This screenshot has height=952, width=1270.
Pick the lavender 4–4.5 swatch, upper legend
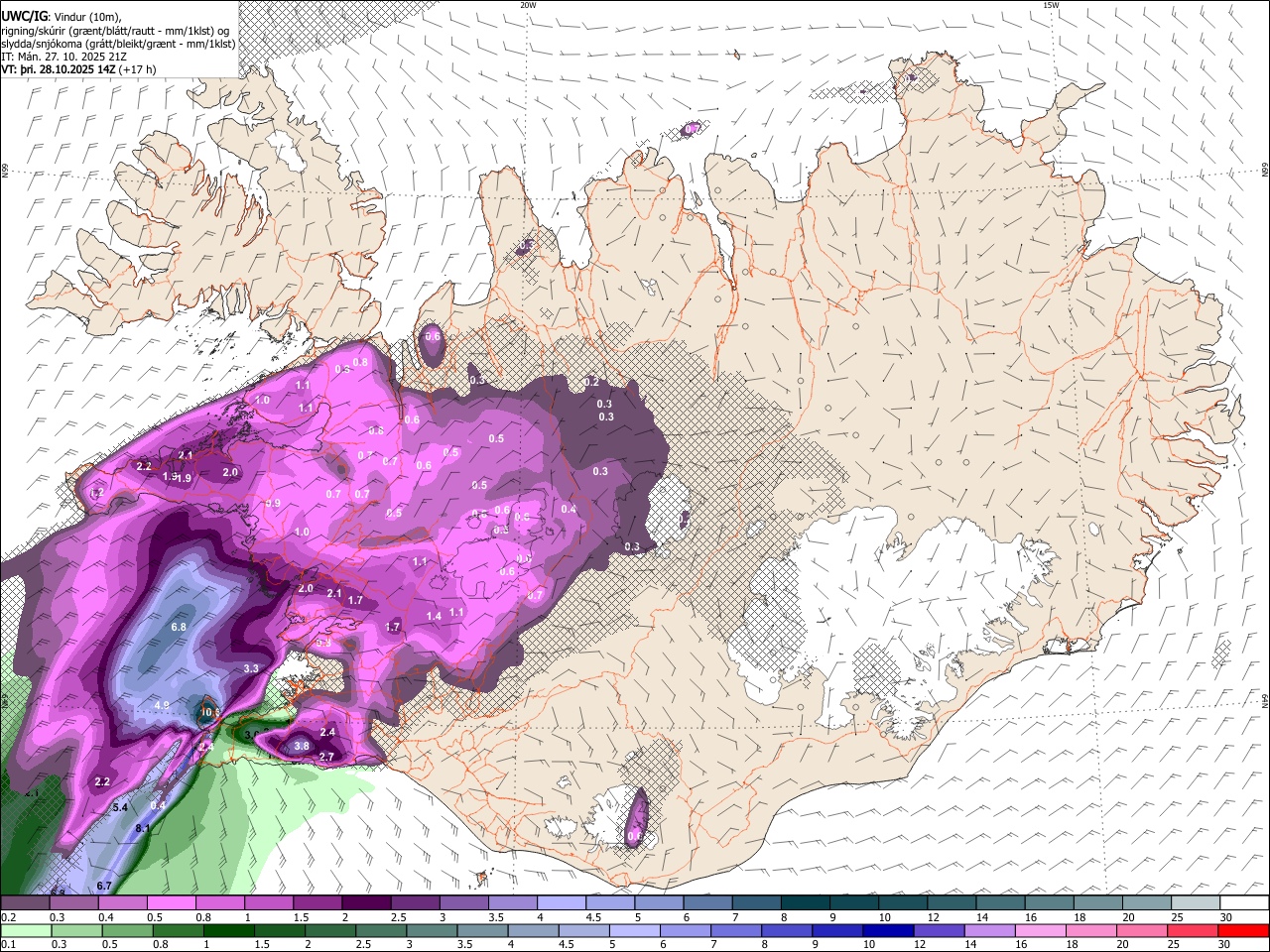[x=560, y=903]
